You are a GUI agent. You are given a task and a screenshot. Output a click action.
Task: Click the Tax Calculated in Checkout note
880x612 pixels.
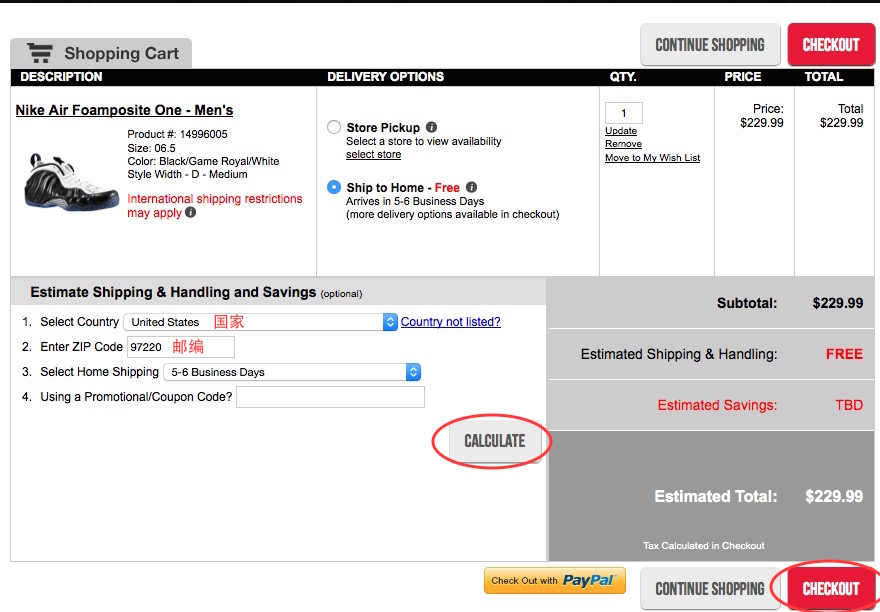pyautogui.click(x=704, y=545)
